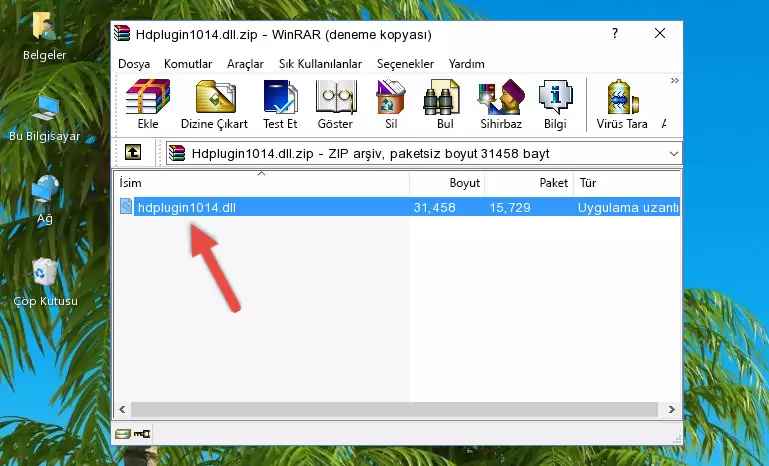Click the address bar archive path field
Image resolution: width=769 pixels, height=466 pixels.
click(x=424, y=154)
